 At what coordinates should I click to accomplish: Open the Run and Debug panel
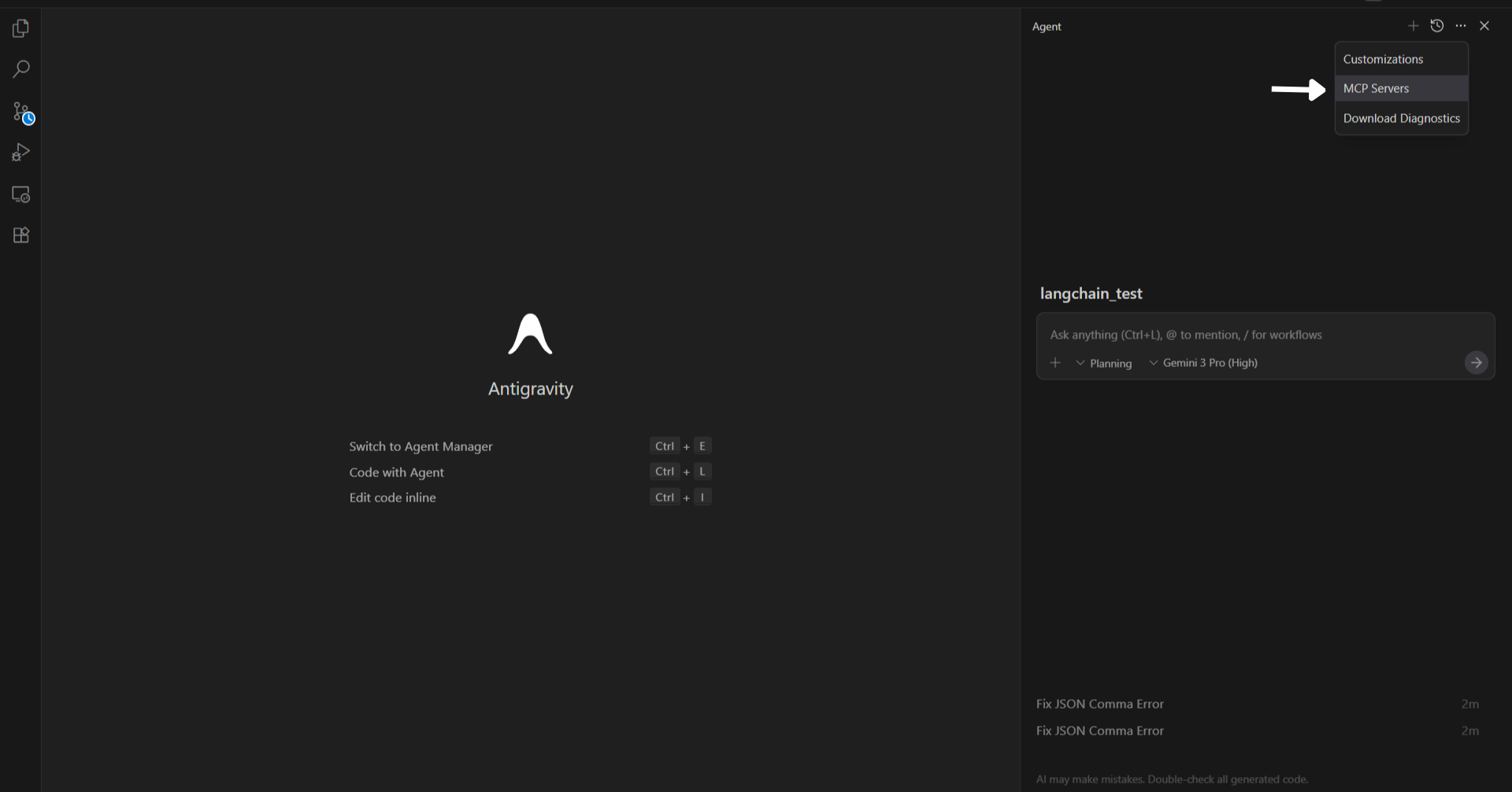point(20,152)
